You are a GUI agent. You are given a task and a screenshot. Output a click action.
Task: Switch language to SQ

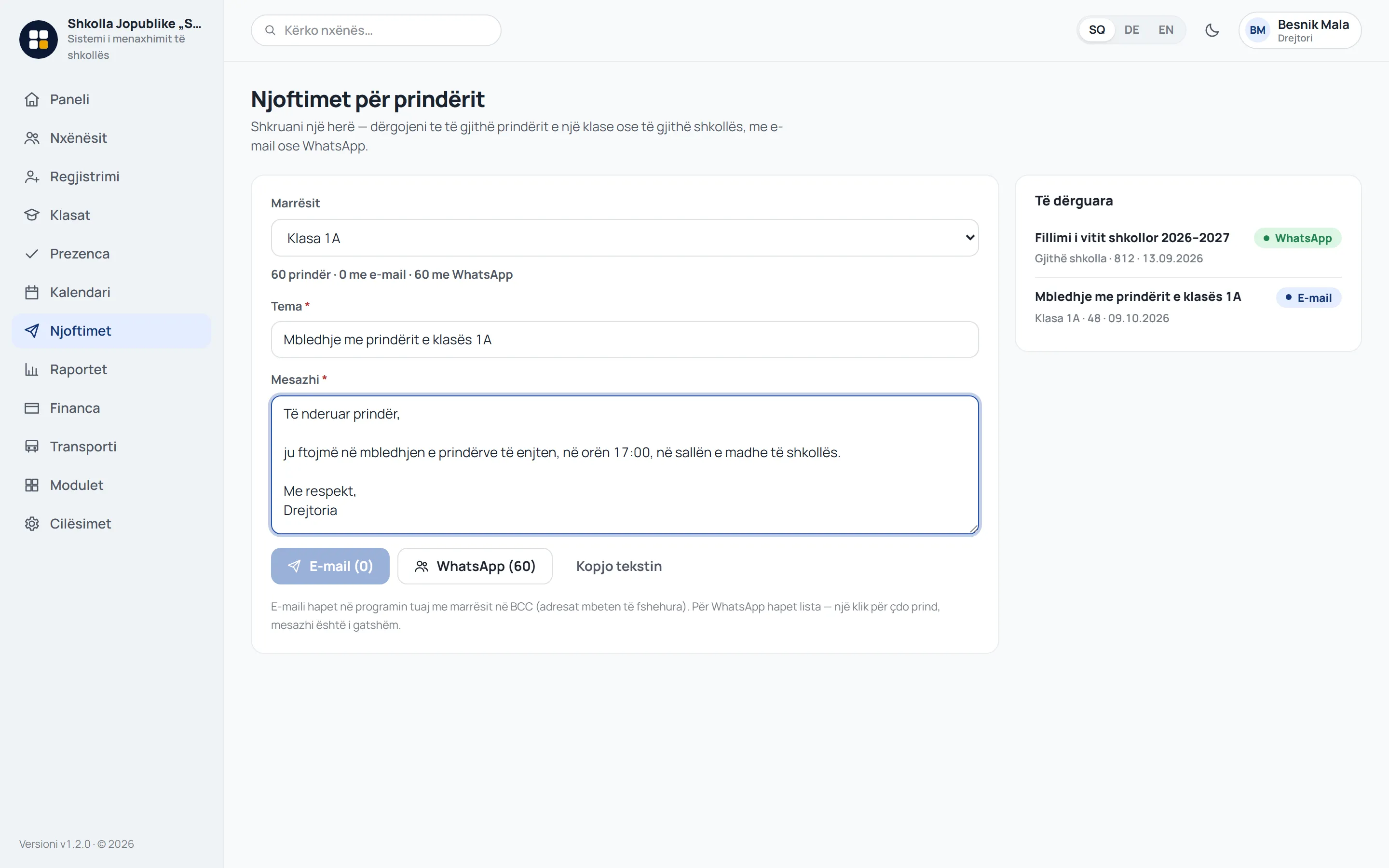point(1097,30)
